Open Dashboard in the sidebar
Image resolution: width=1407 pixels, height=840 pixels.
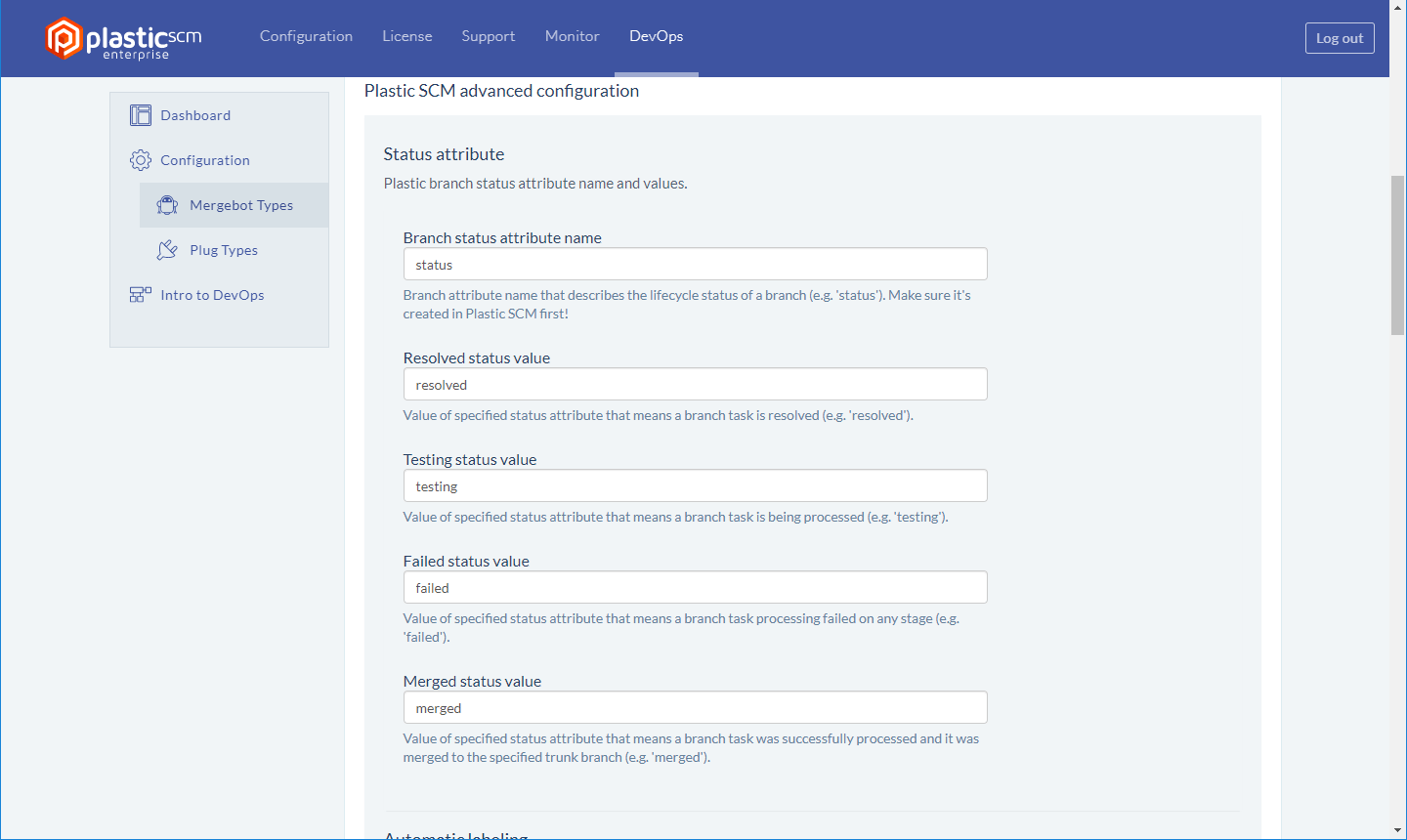pyautogui.click(x=195, y=115)
